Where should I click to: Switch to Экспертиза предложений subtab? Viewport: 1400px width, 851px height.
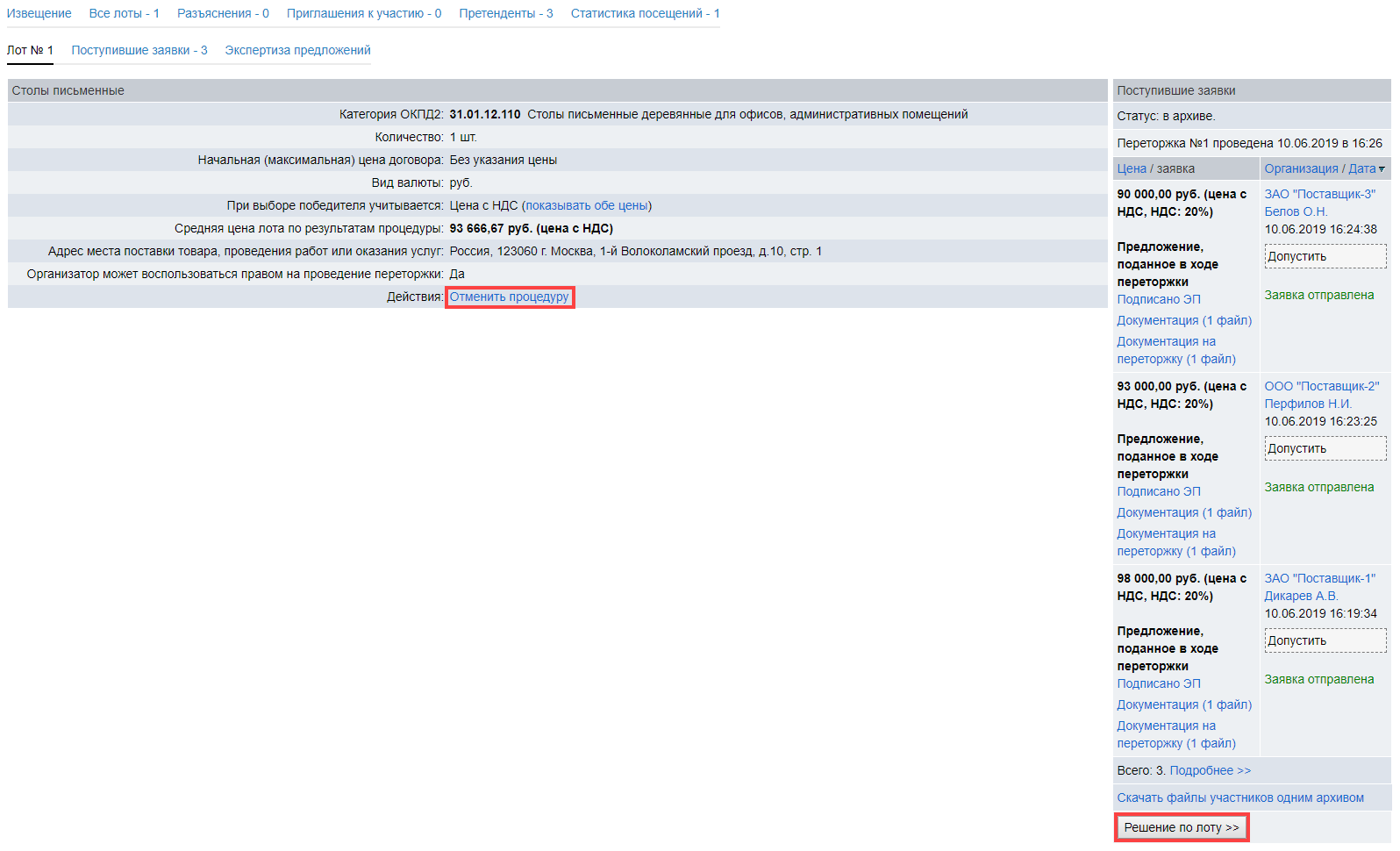point(297,50)
